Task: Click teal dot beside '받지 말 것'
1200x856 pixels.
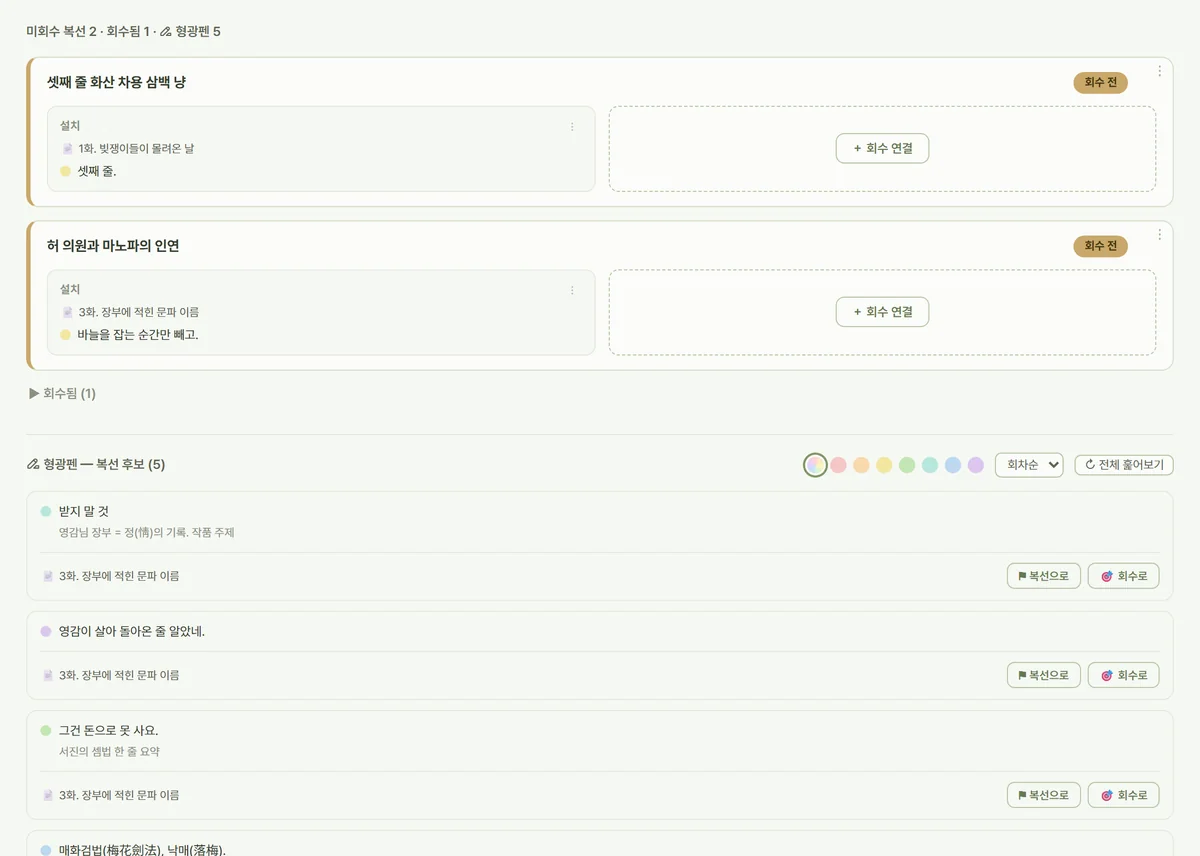Action: pyautogui.click(x=45, y=512)
